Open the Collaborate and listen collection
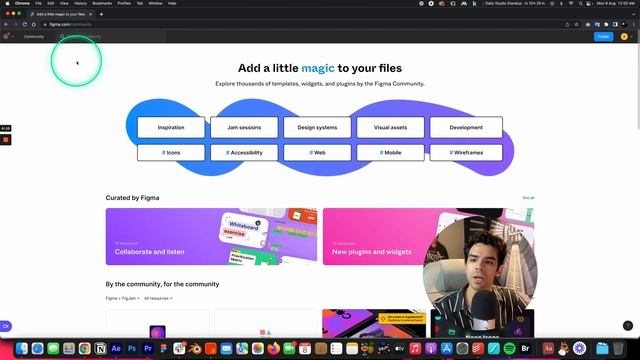 coord(211,237)
